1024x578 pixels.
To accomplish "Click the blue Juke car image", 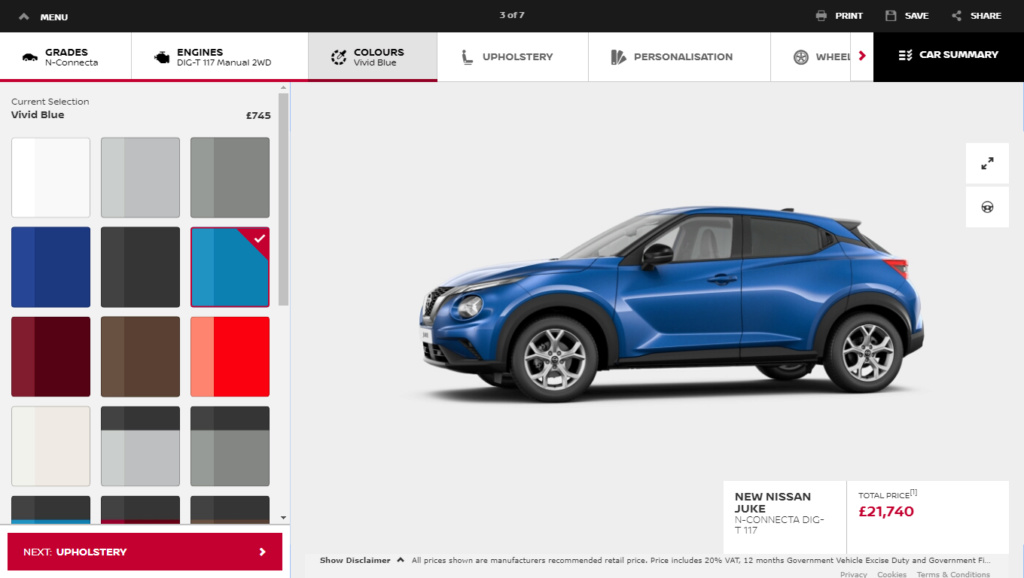I will click(671, 304).
